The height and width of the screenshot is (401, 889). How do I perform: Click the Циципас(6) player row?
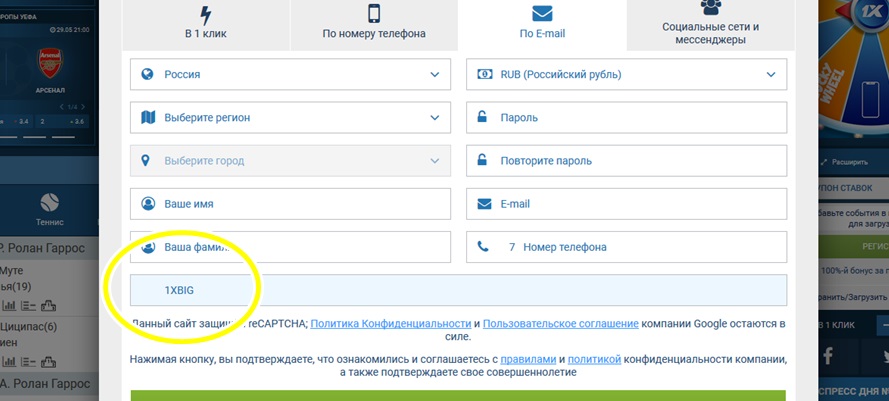click(29, 326)
